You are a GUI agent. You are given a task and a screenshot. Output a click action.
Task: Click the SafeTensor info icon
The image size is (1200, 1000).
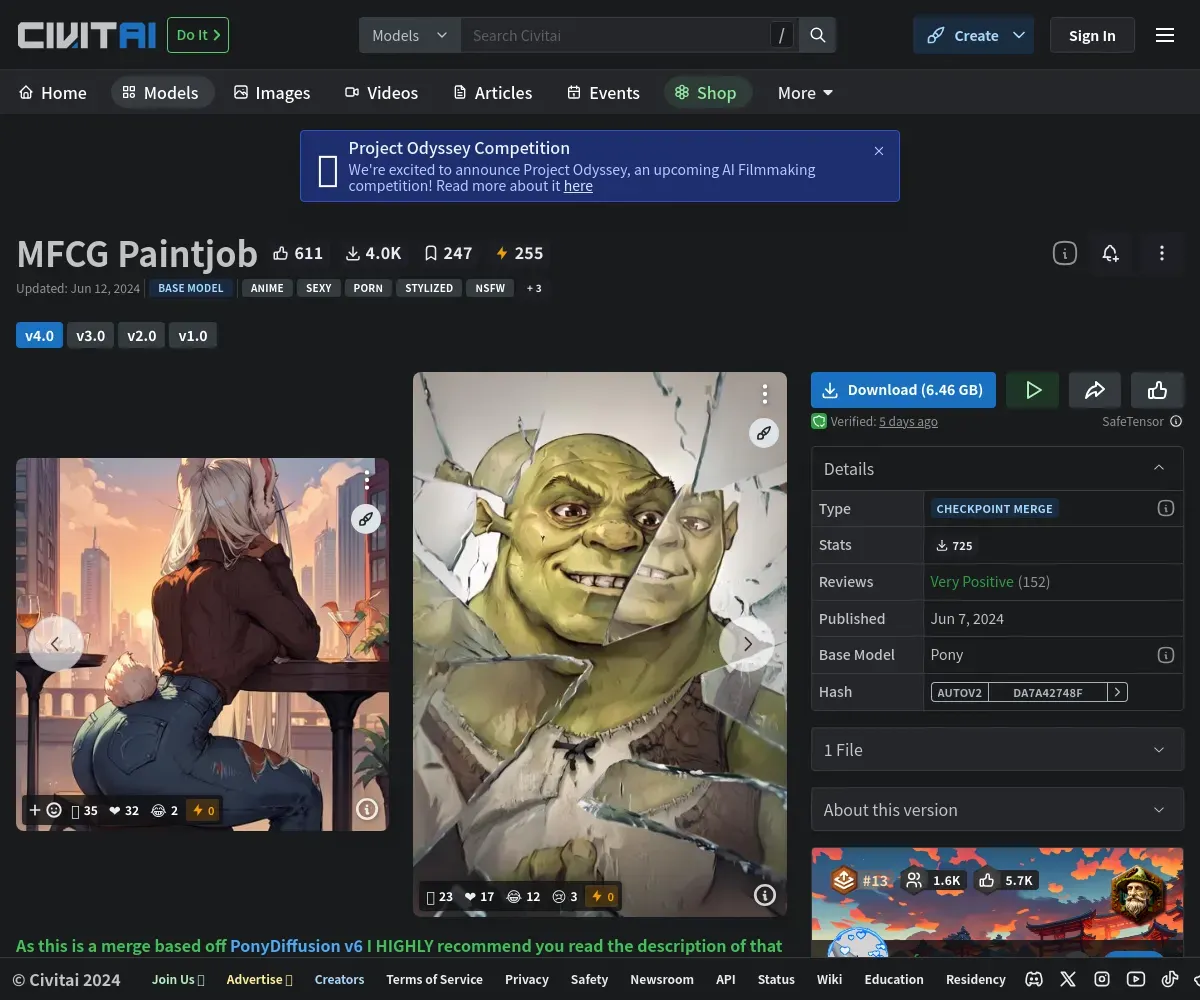(1176, 422)
